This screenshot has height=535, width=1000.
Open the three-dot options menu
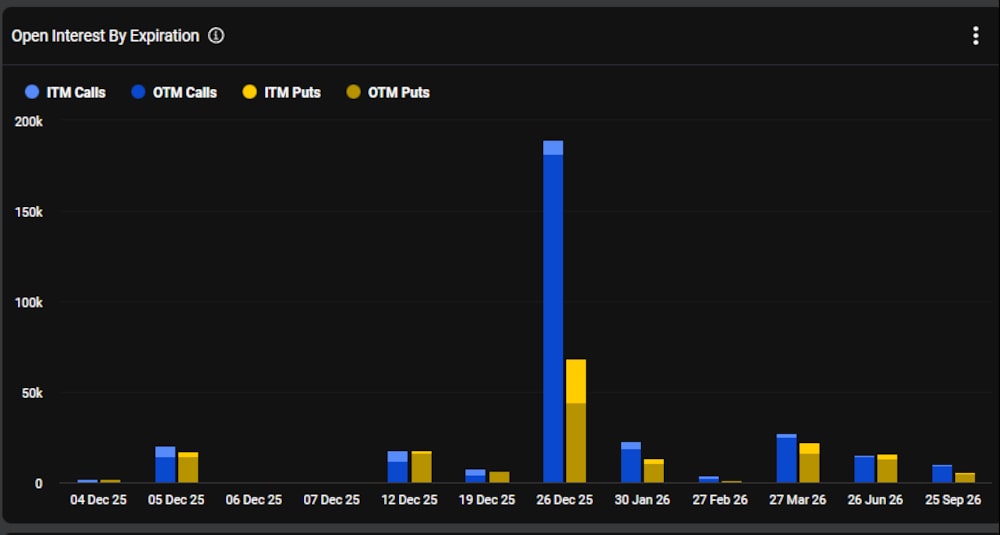pos(975,36)
